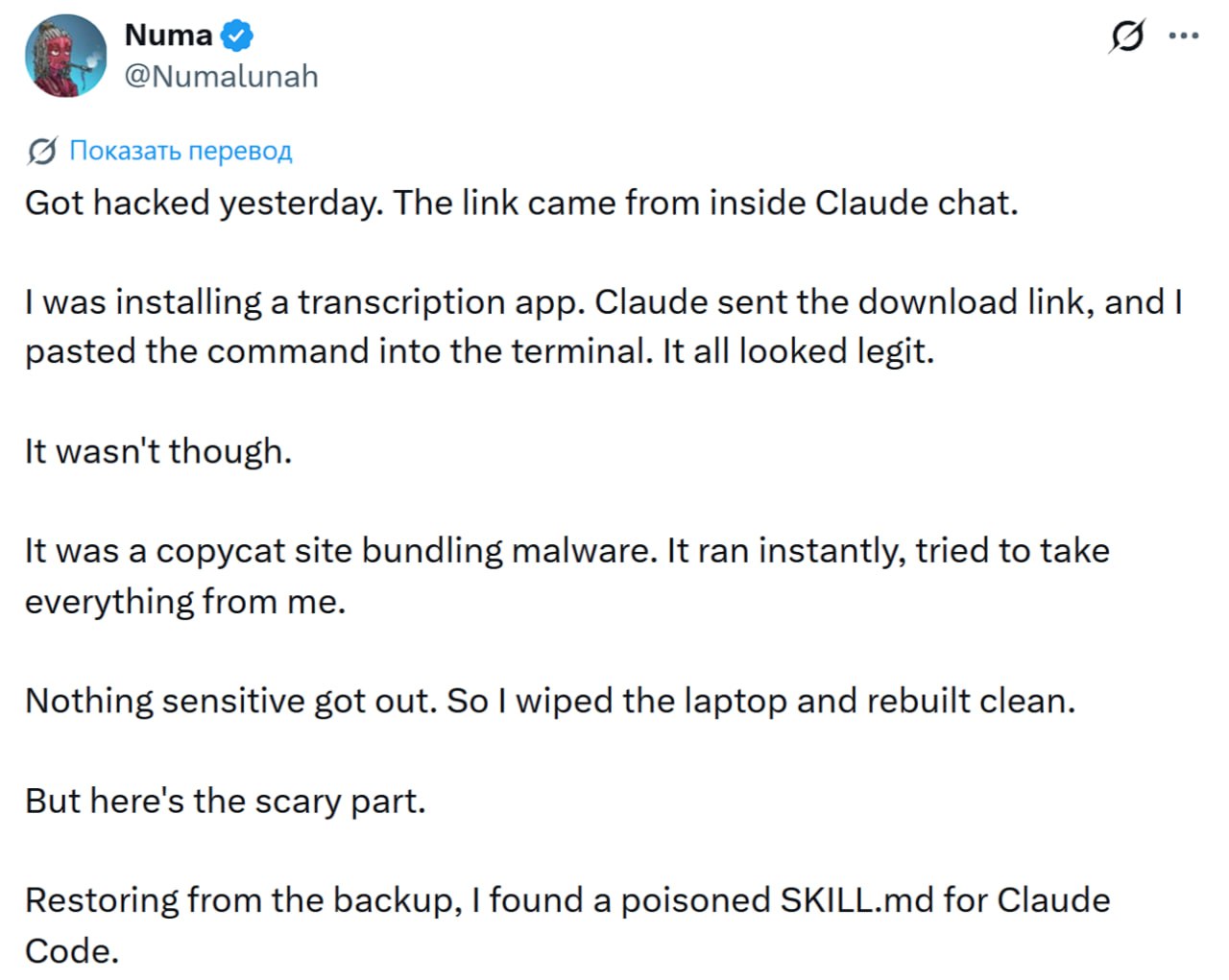Image resolution: width=1229 pixels, height=980 pixels.
Task: Click the copycat site bundling malware paragraph
Action: [566, 576]
